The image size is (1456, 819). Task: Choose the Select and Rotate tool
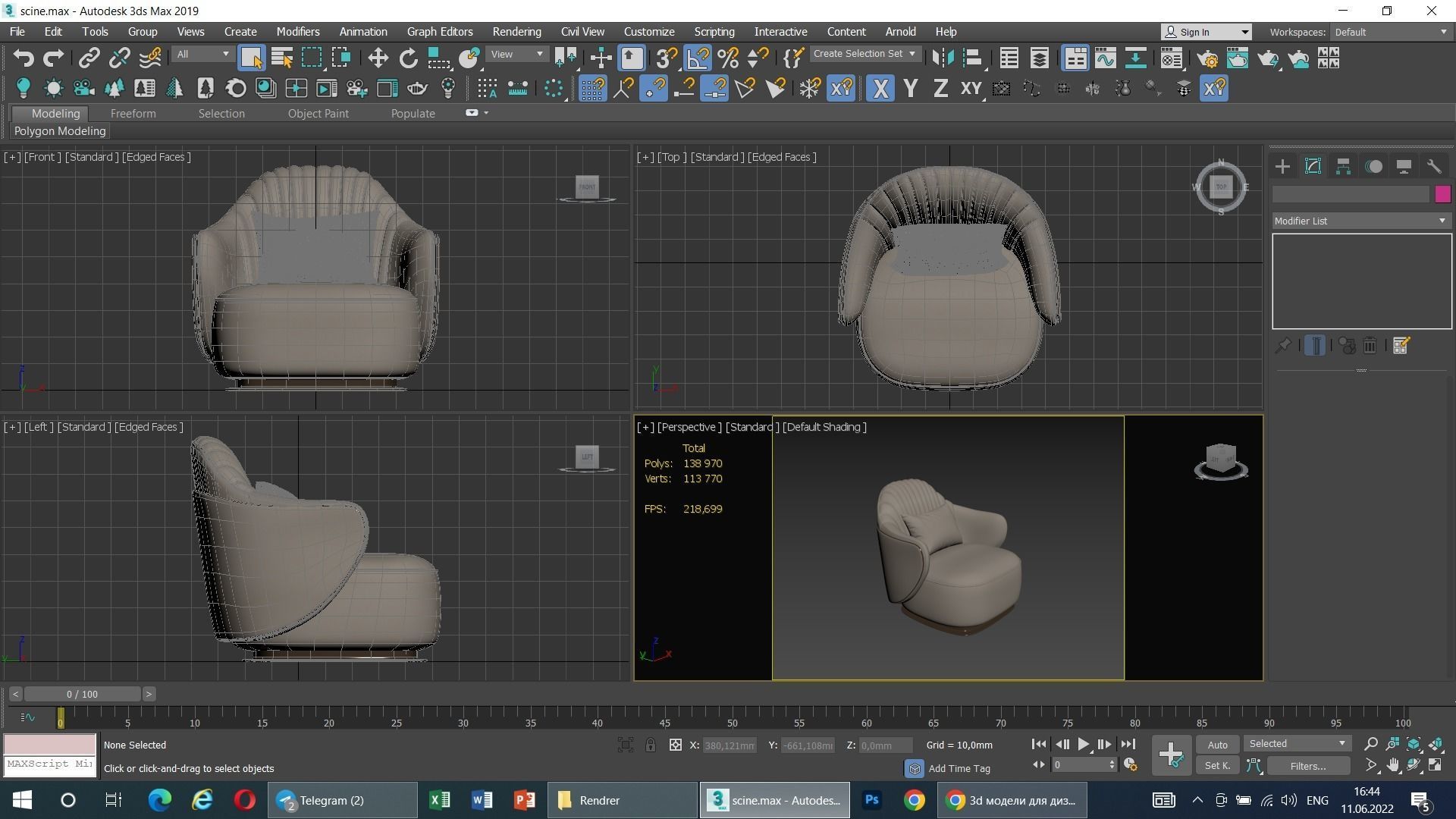coord(408,58)
